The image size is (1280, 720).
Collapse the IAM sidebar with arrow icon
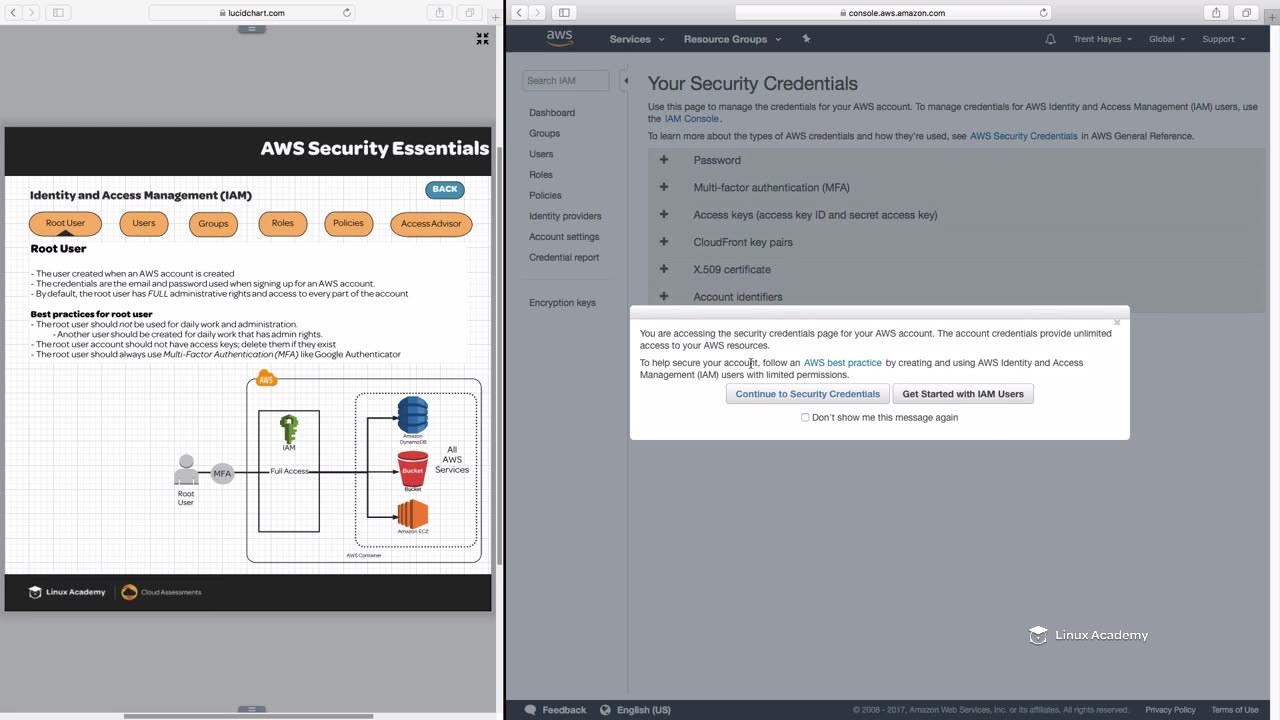tap(626, 81)
